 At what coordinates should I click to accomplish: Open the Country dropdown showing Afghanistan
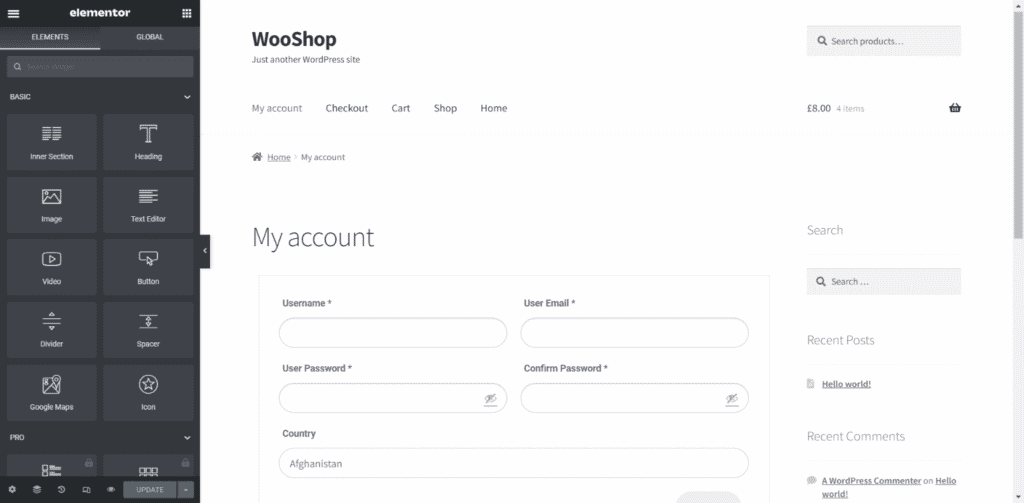(x=513, y=463)
